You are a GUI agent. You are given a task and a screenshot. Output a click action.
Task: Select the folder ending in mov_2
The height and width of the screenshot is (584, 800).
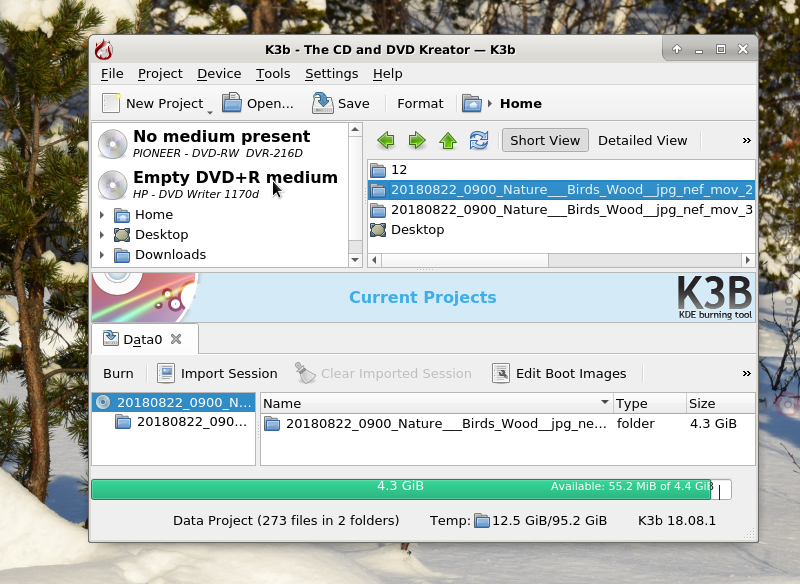click(x=561, y=190)
